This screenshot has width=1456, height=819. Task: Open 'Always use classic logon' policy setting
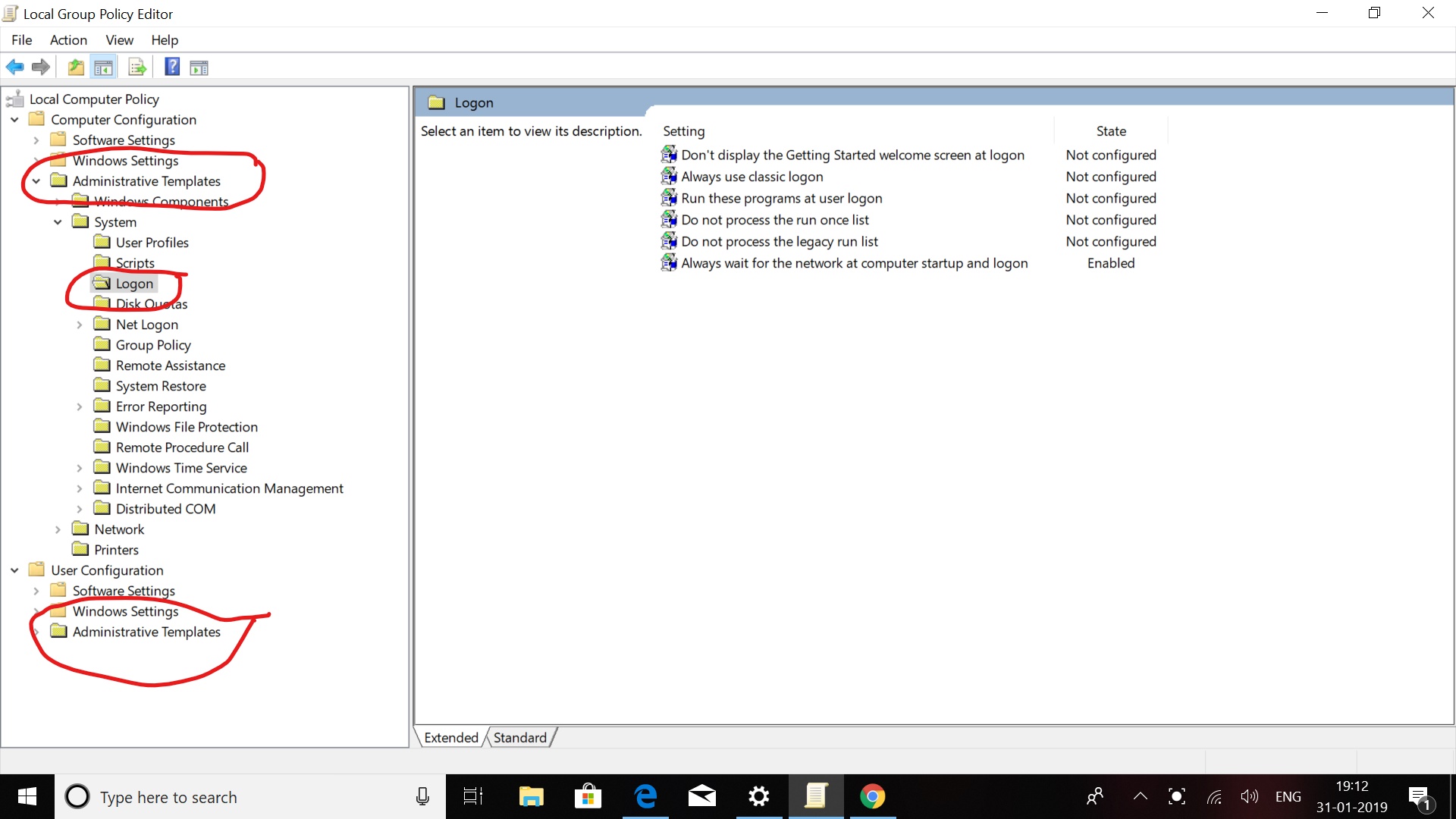click(x=752, y=177)
